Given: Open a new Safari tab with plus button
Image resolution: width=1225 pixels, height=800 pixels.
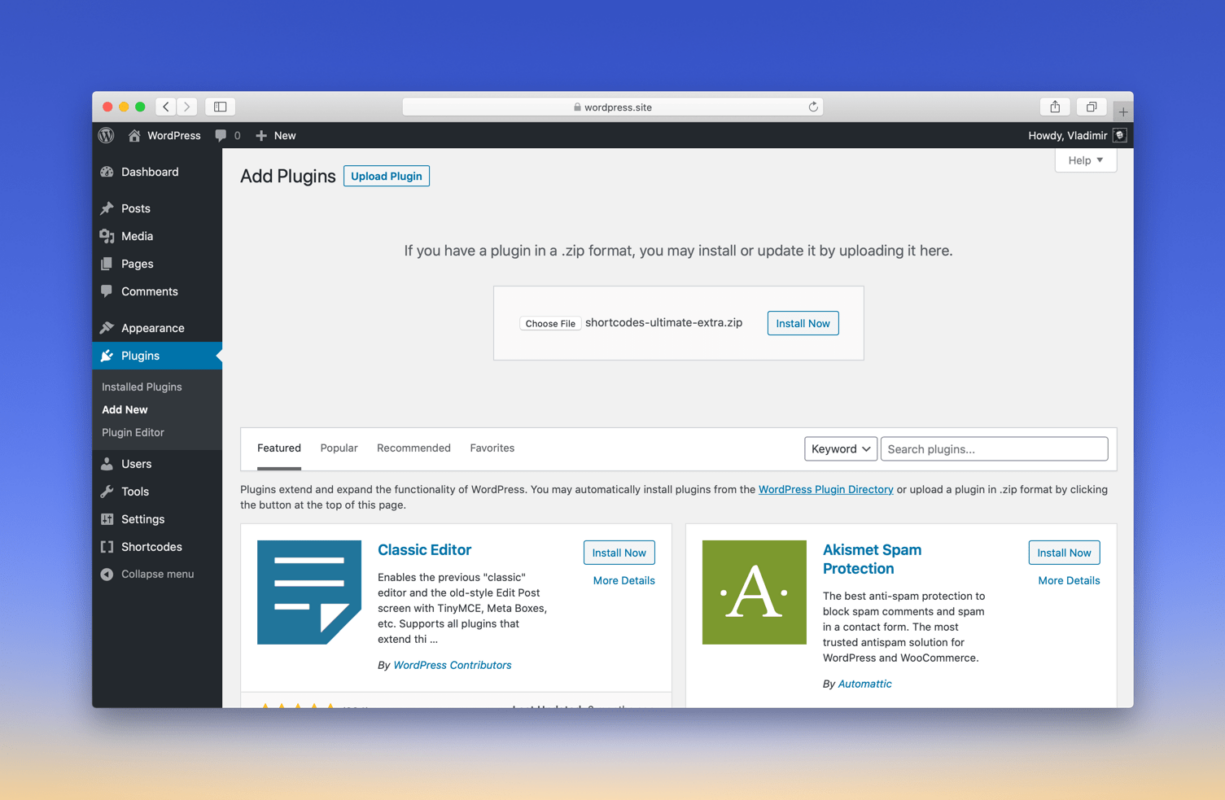Looking at the screenshot, I should point(1123,112).
